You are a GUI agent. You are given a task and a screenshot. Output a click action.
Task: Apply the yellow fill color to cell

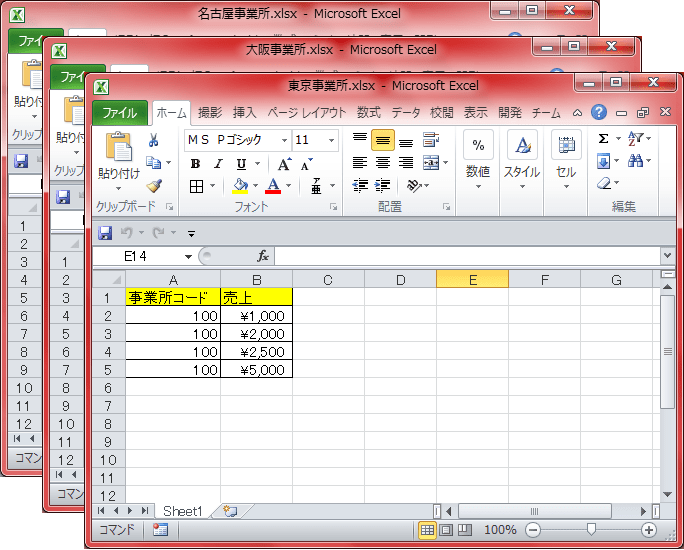point(240,186)
